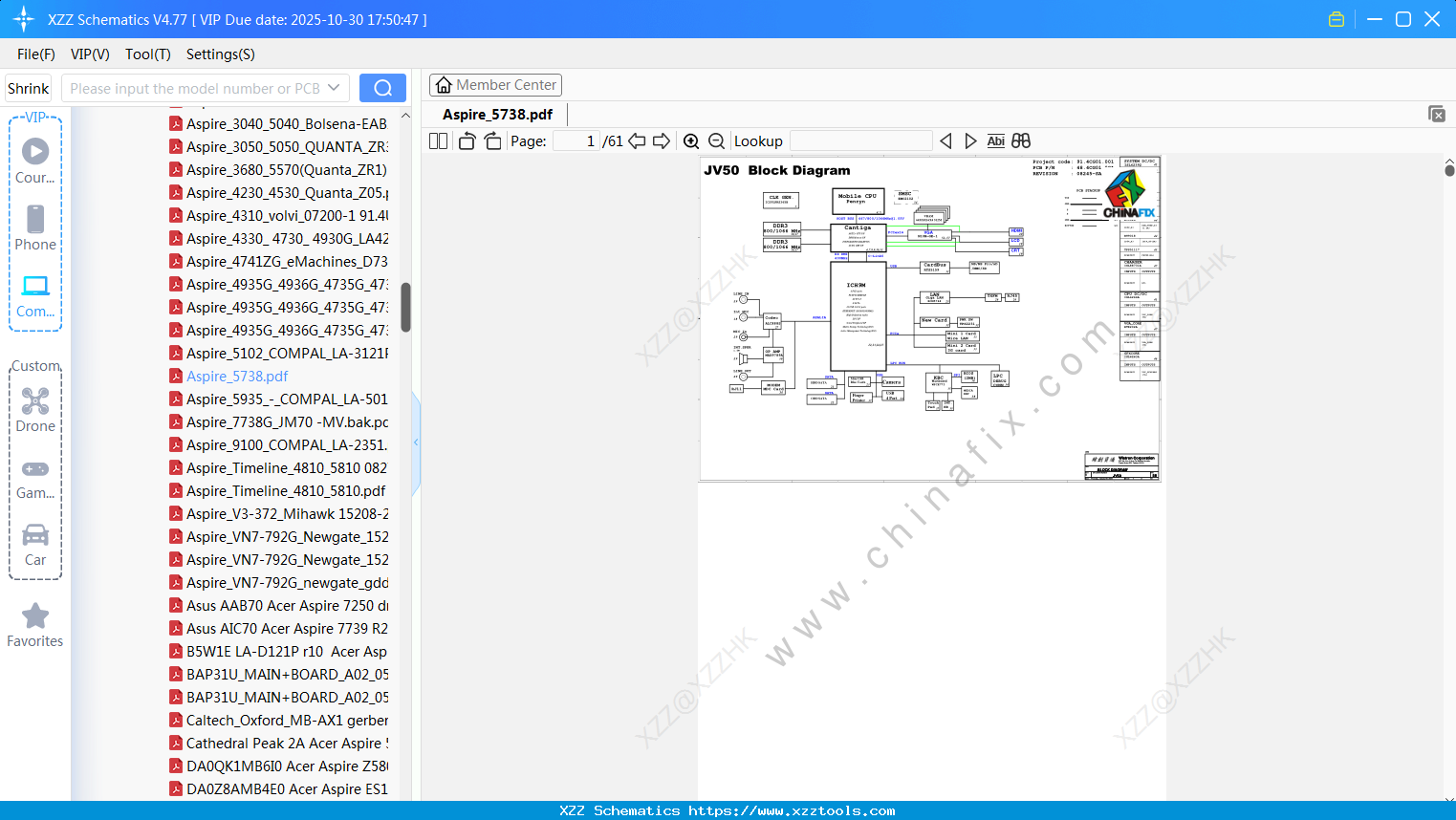Rotate page clockwise
This screenshot has height=820, width=1456.
(x=492, y=141)
